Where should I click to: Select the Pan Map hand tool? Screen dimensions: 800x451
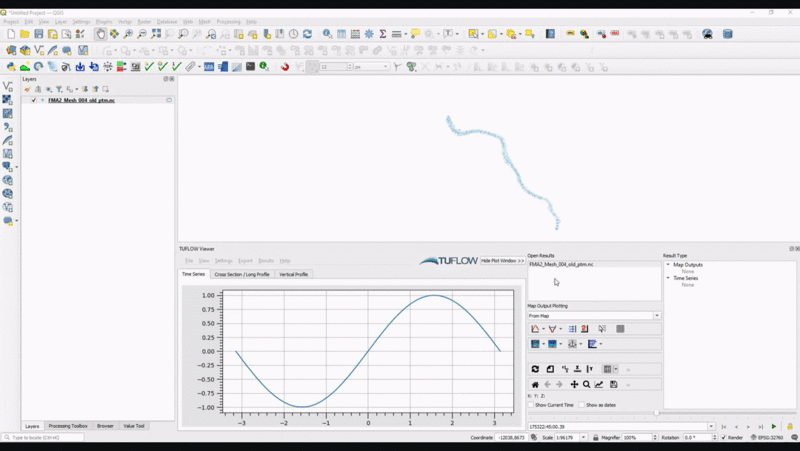(101, 34)
